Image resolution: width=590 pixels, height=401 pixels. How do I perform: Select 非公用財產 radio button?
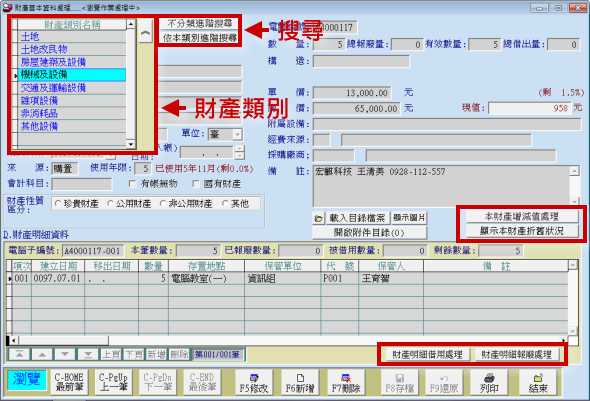click(x=163, y=204)
